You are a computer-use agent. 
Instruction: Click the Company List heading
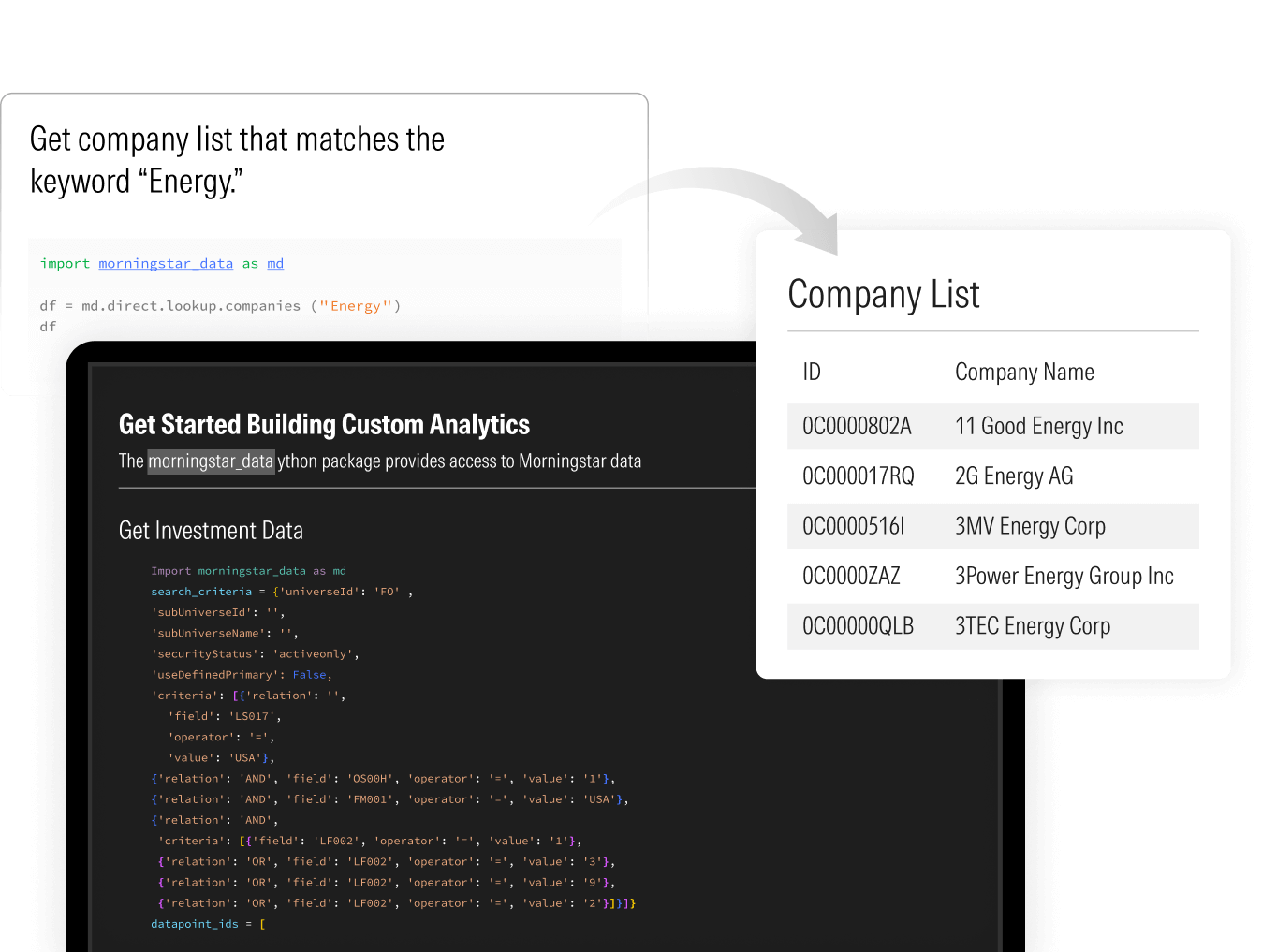point(884,295)
